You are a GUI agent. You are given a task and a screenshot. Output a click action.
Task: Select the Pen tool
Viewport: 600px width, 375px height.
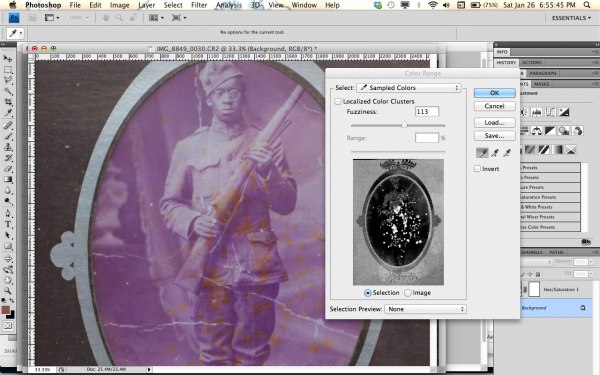click(x=8, y=214)
